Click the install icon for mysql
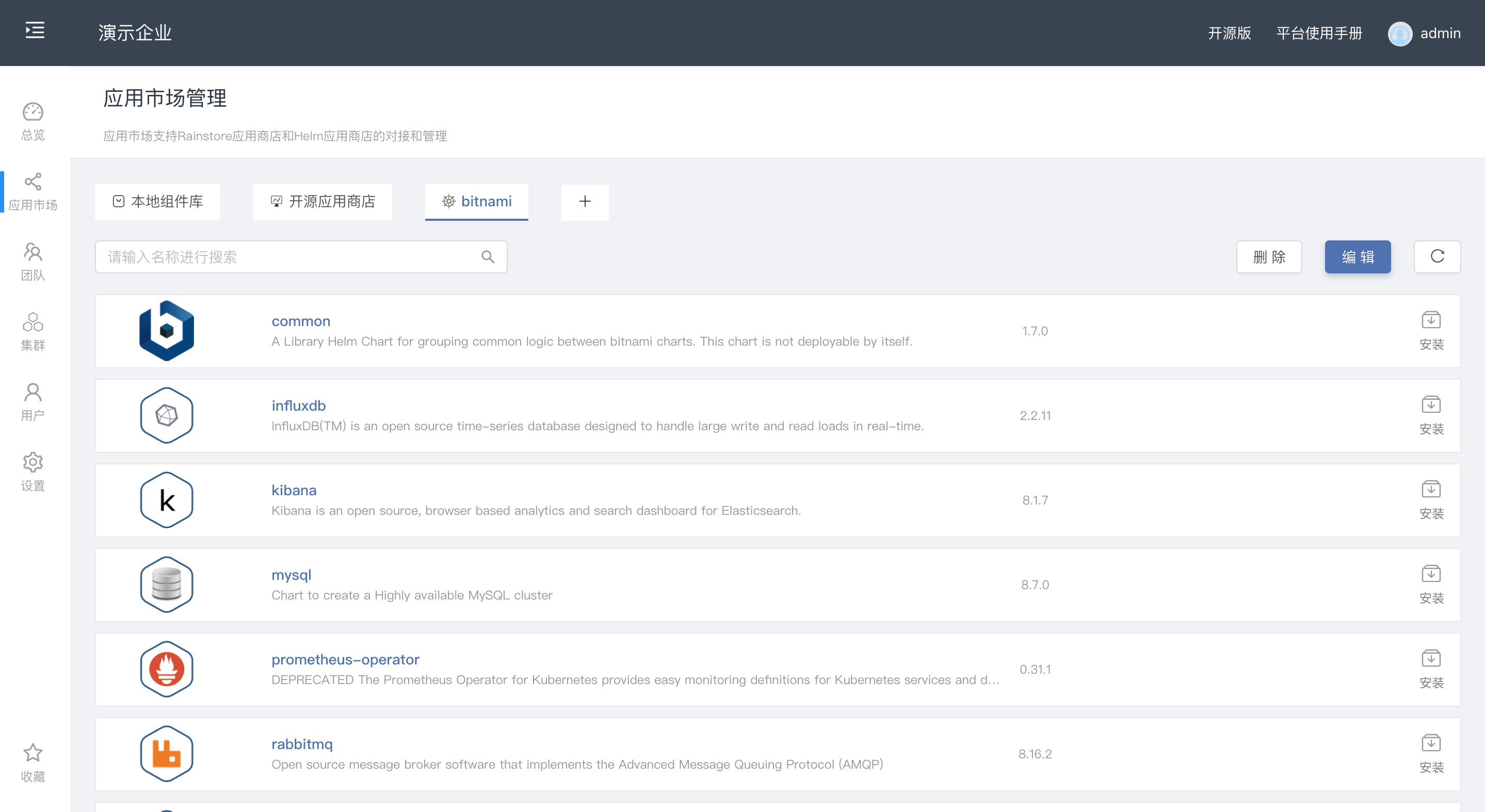The image size is (1485, 812). click(1430, 575)
